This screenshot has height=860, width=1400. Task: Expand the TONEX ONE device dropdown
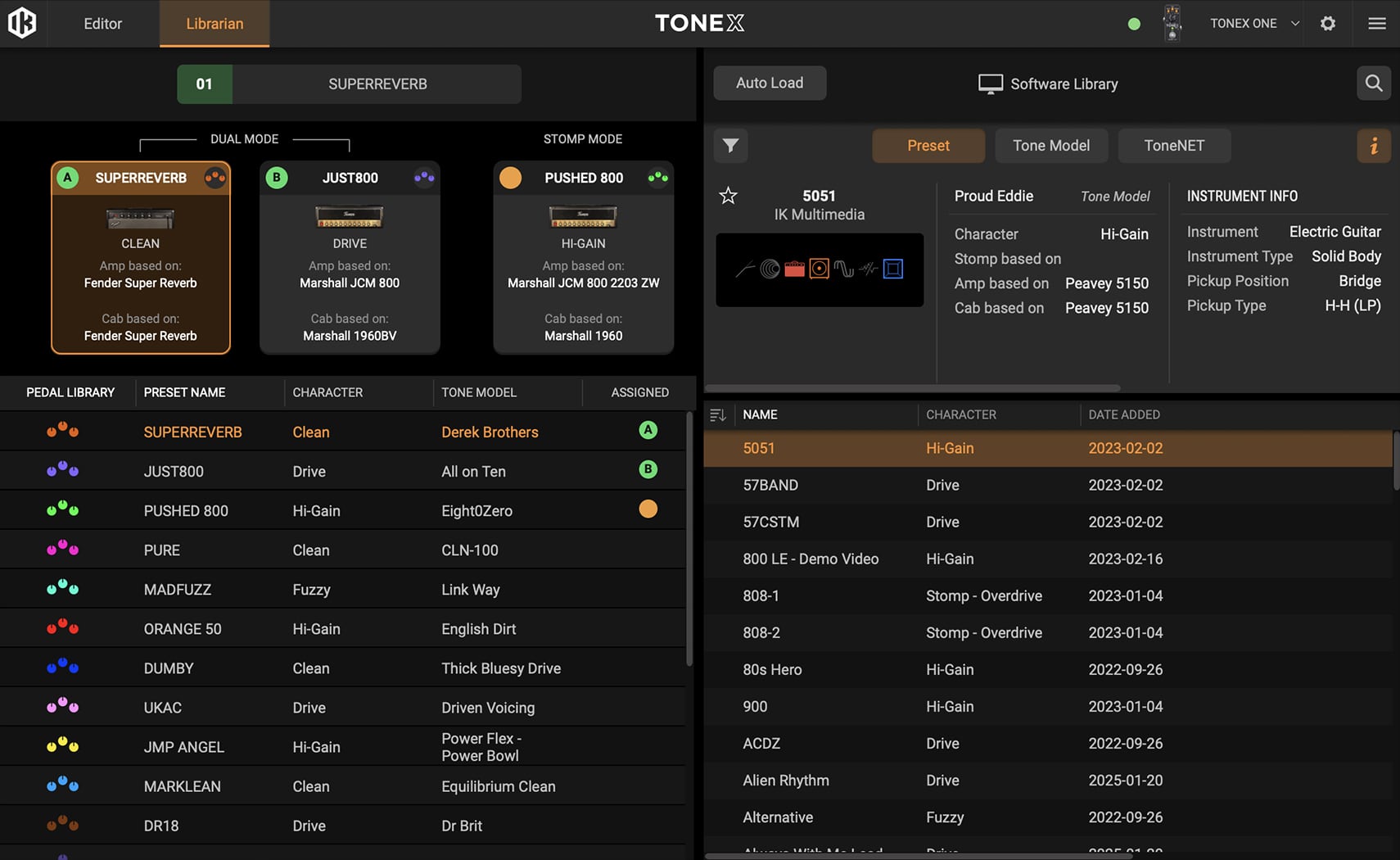(1294, 23)
